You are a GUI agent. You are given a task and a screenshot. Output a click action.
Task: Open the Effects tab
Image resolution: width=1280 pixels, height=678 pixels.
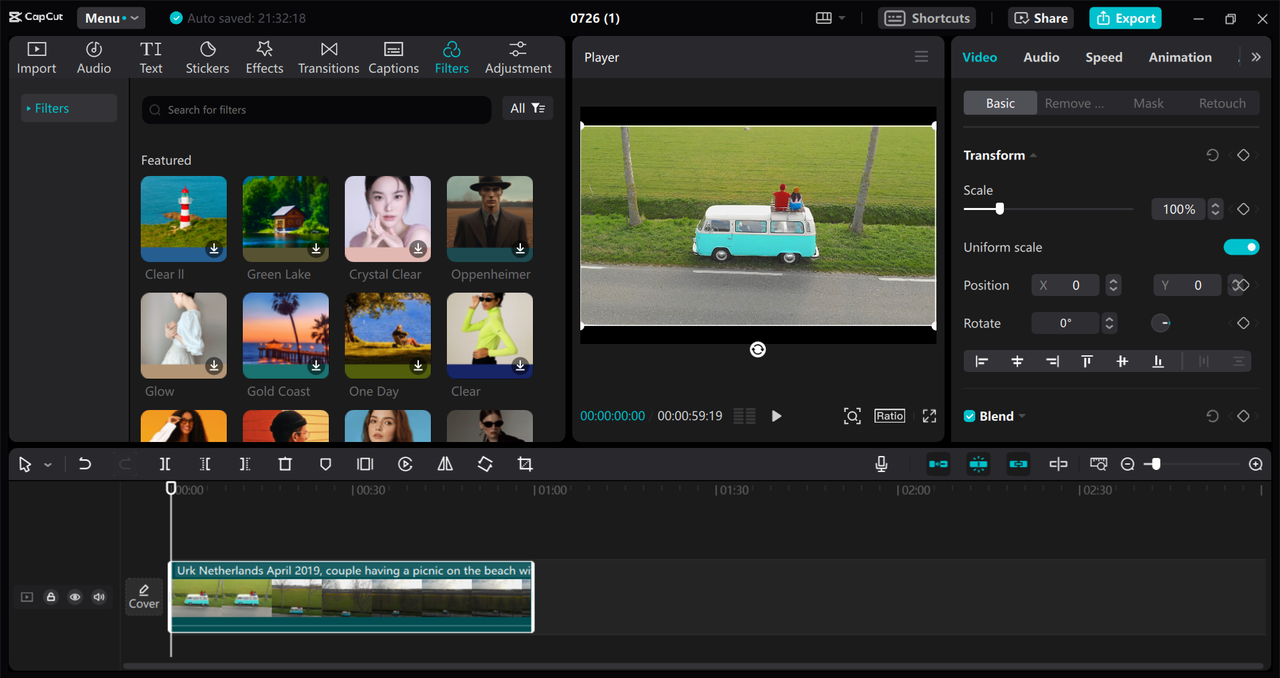click(264, 58)
